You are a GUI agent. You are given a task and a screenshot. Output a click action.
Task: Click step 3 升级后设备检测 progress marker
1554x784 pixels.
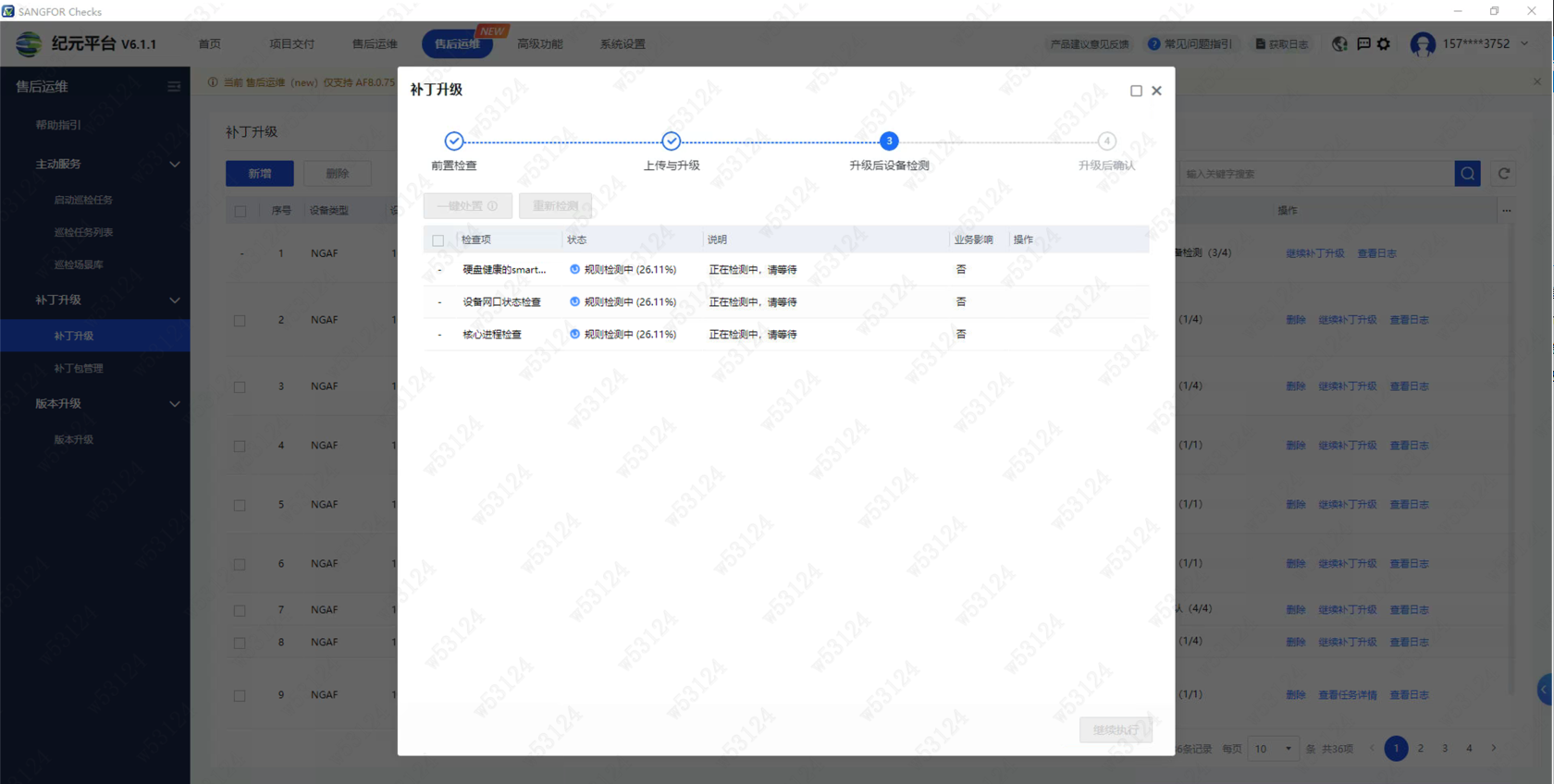coord(889,141)
